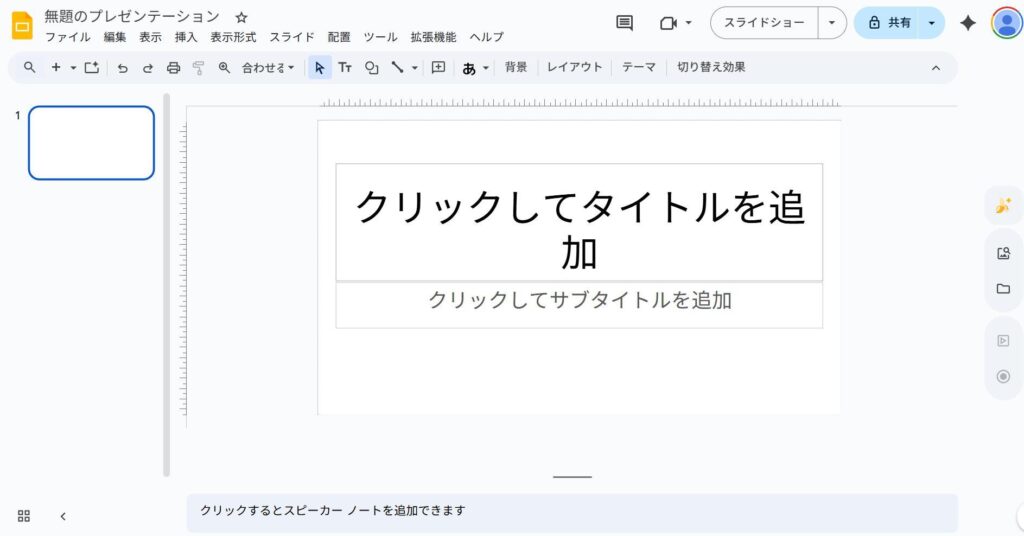1024x536 pixels.
Task: Open the folder icon in side panel
Action: click(1003, 289)
